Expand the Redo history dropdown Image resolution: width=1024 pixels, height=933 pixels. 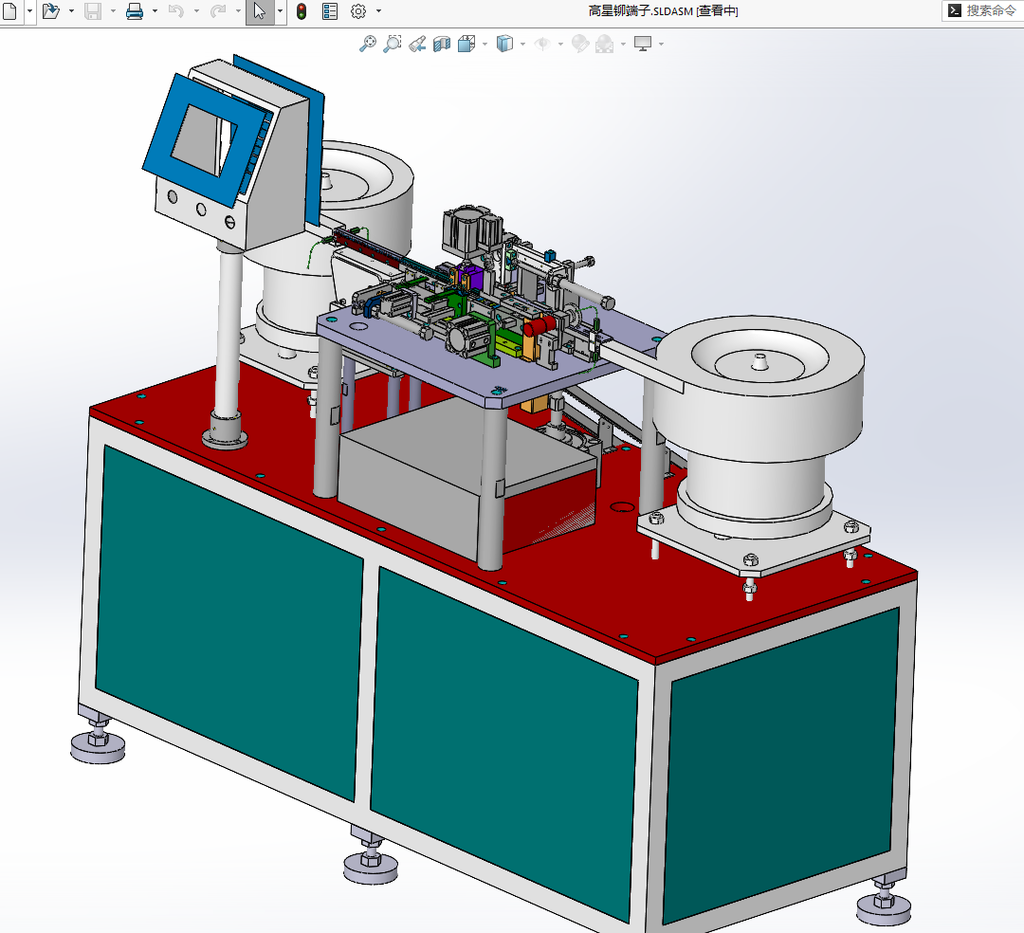pos(238,11)
